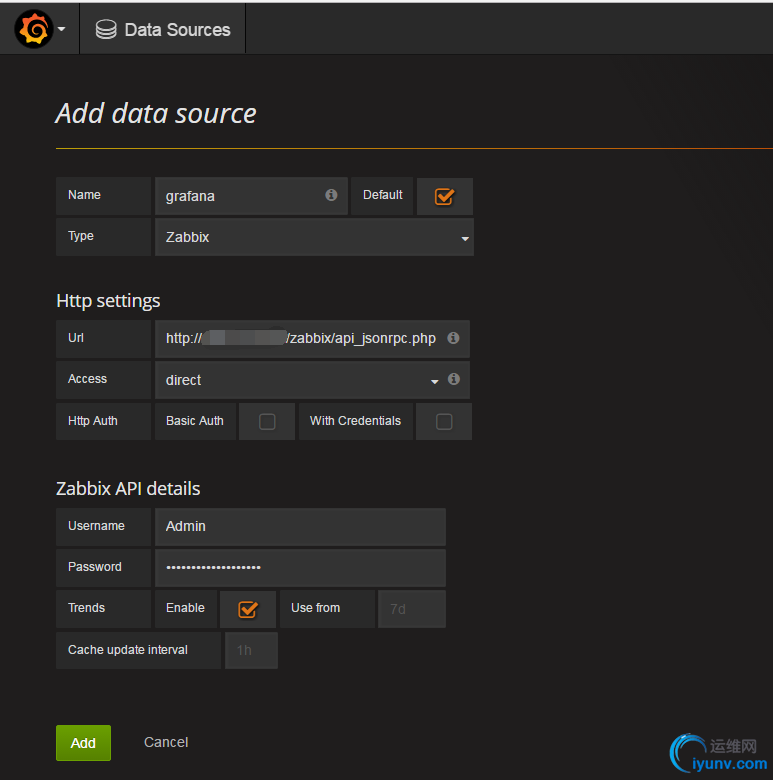
Task: Click the Data Sources database icon
Action: point(106,29)
